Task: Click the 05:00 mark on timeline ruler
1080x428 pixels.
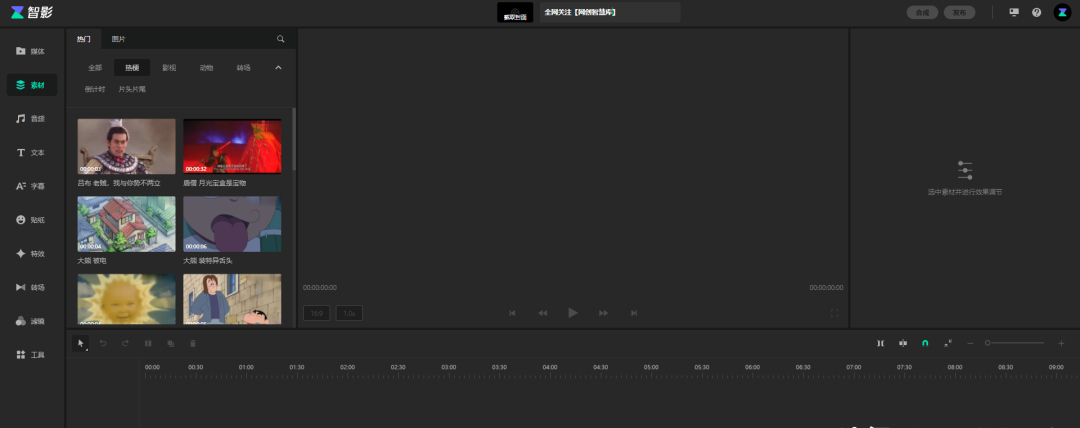Action: click(651, 367)
